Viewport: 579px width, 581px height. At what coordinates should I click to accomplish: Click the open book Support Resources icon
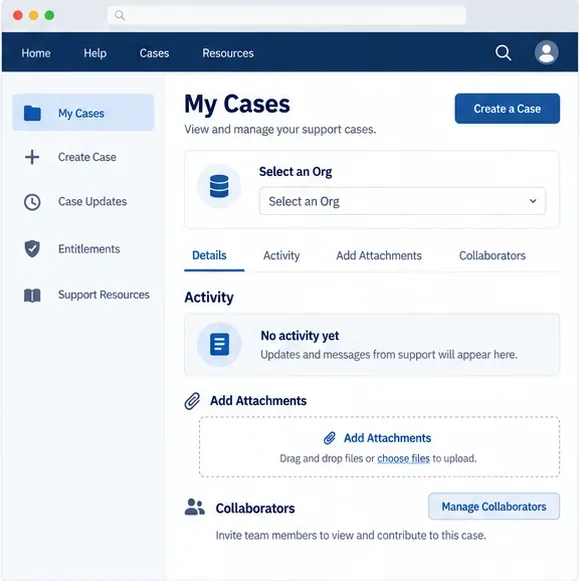(32, 295)
